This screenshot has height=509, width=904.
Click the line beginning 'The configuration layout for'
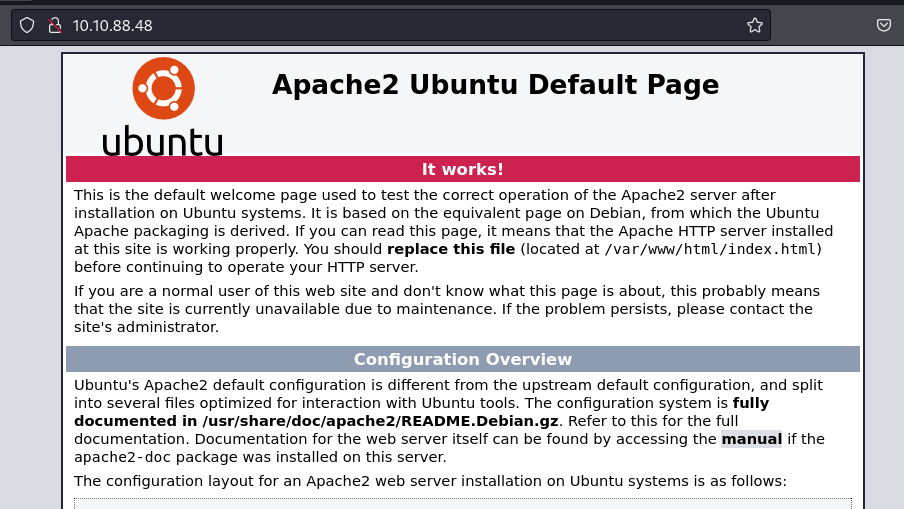(430, 481)
